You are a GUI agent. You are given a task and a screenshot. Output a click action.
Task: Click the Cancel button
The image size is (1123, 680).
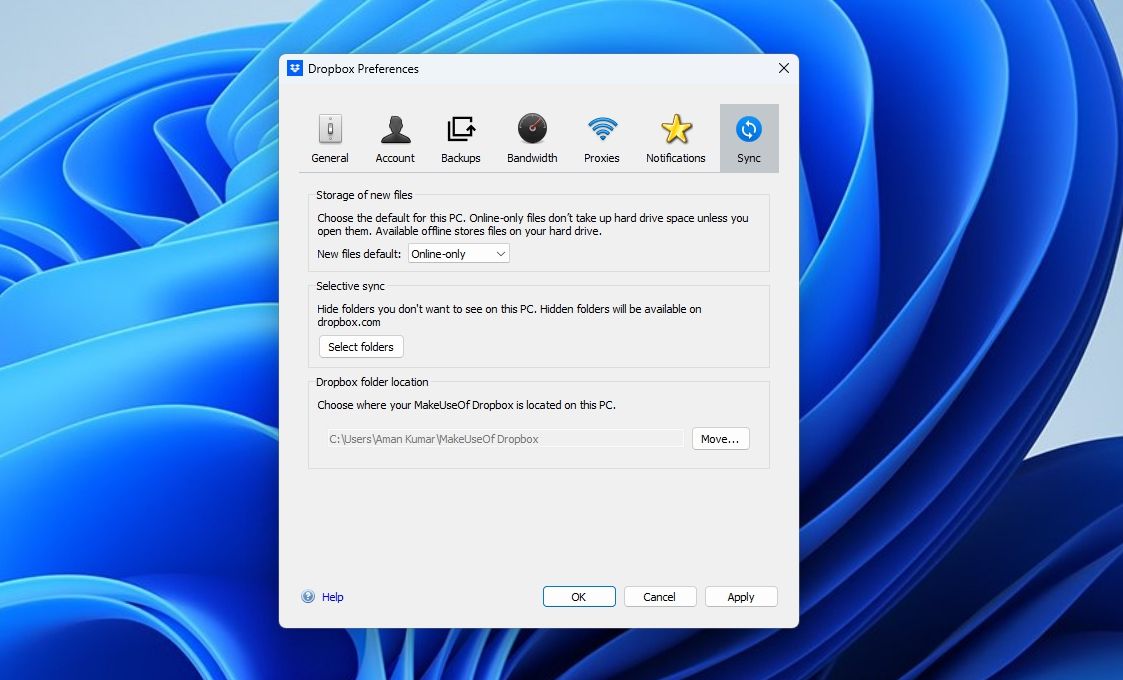point(660,597)
